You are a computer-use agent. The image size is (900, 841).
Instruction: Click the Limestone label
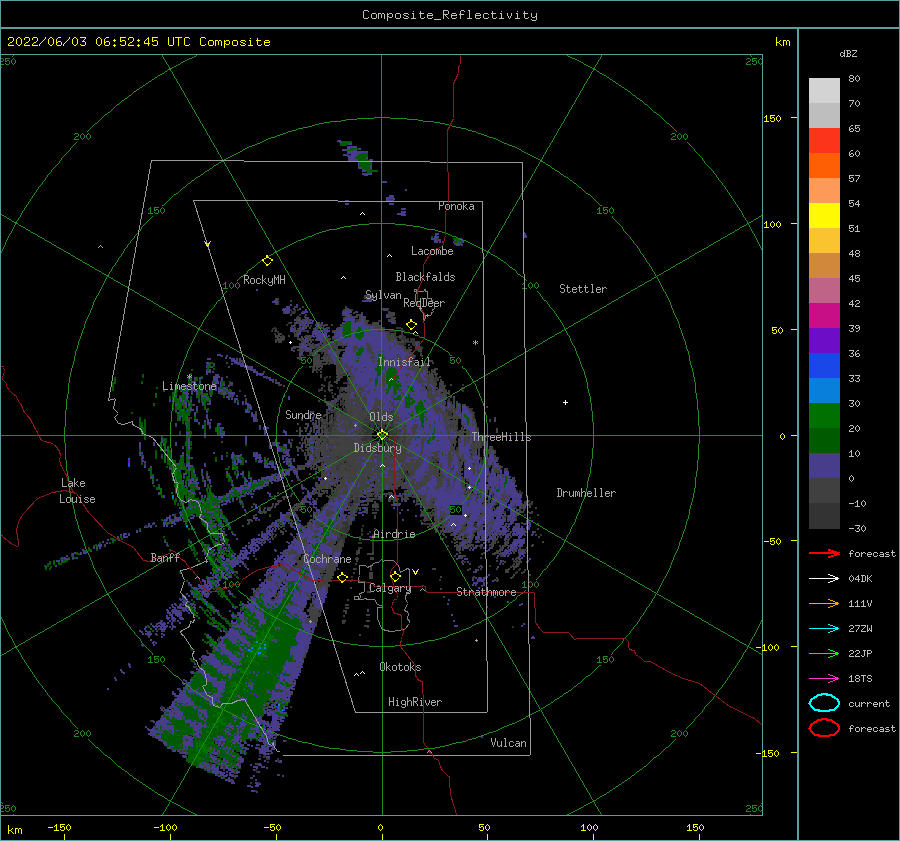(x=189, y=386)
